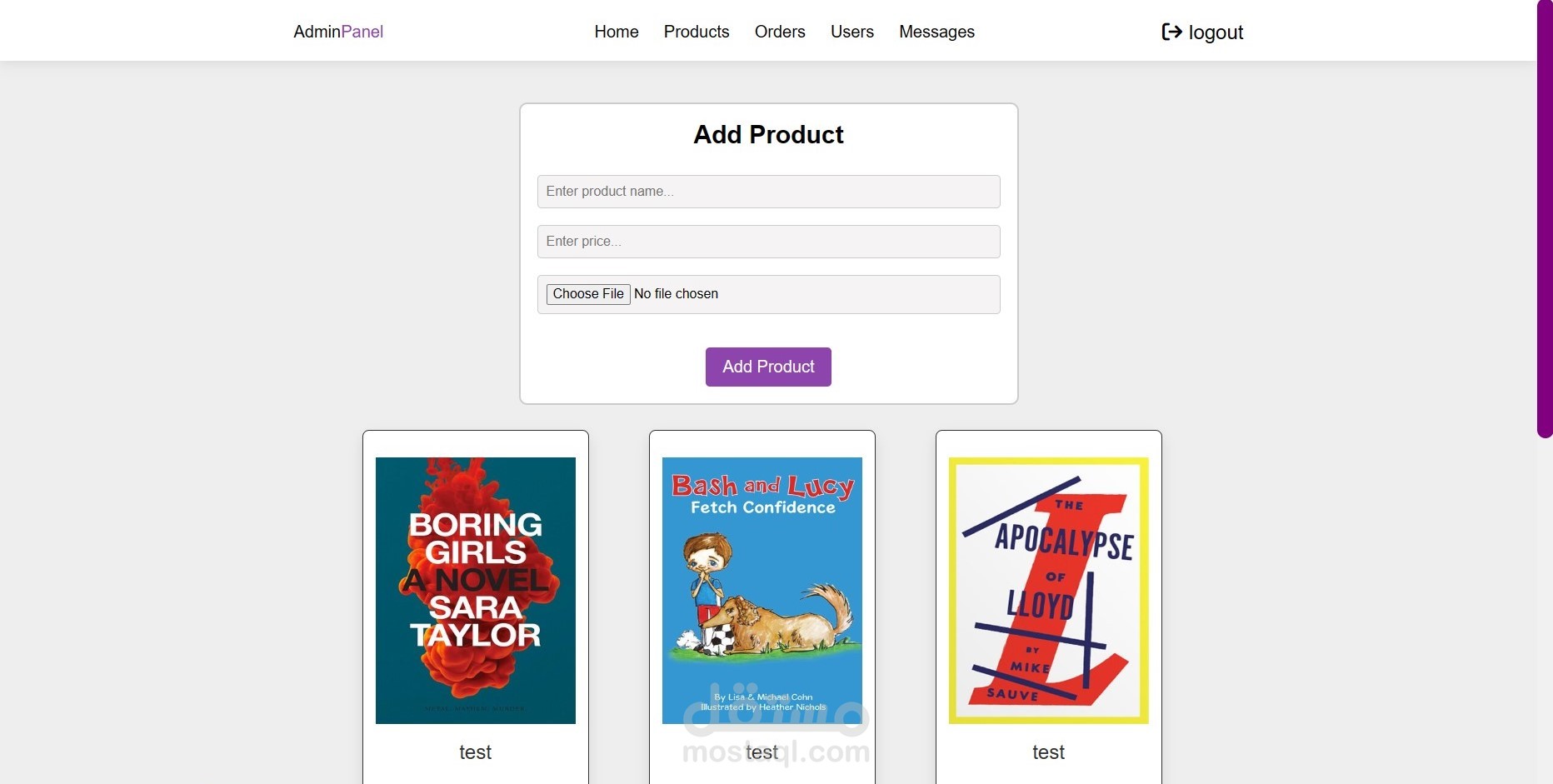Click the test label under Boring Girls
The image size is (1553, 784).
(x=476, y=752)
